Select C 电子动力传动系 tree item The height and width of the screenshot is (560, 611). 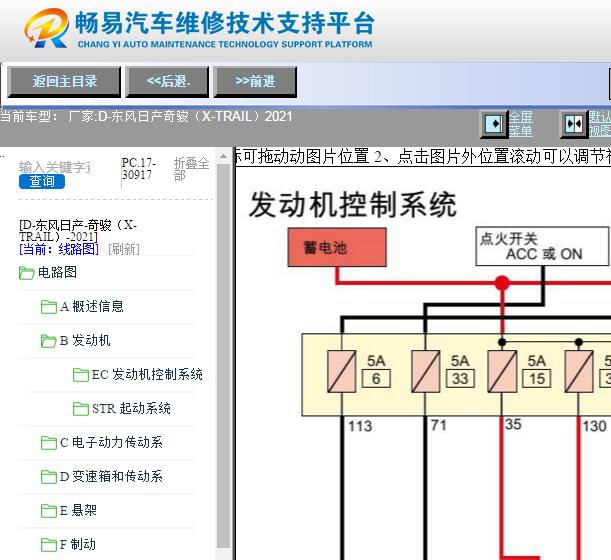click(x=111, y=442)
